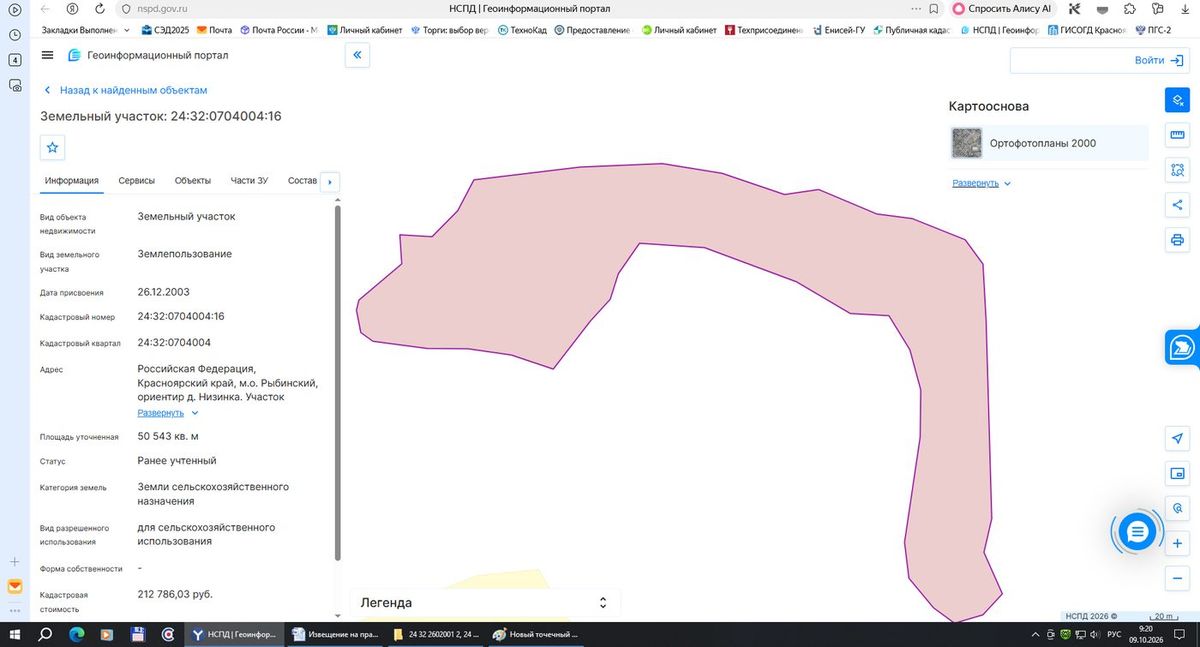This screenshot has height=647, width=1200.
Task: Collapse the side panel with the double-chevron button
Action: (x=357, y=55)
